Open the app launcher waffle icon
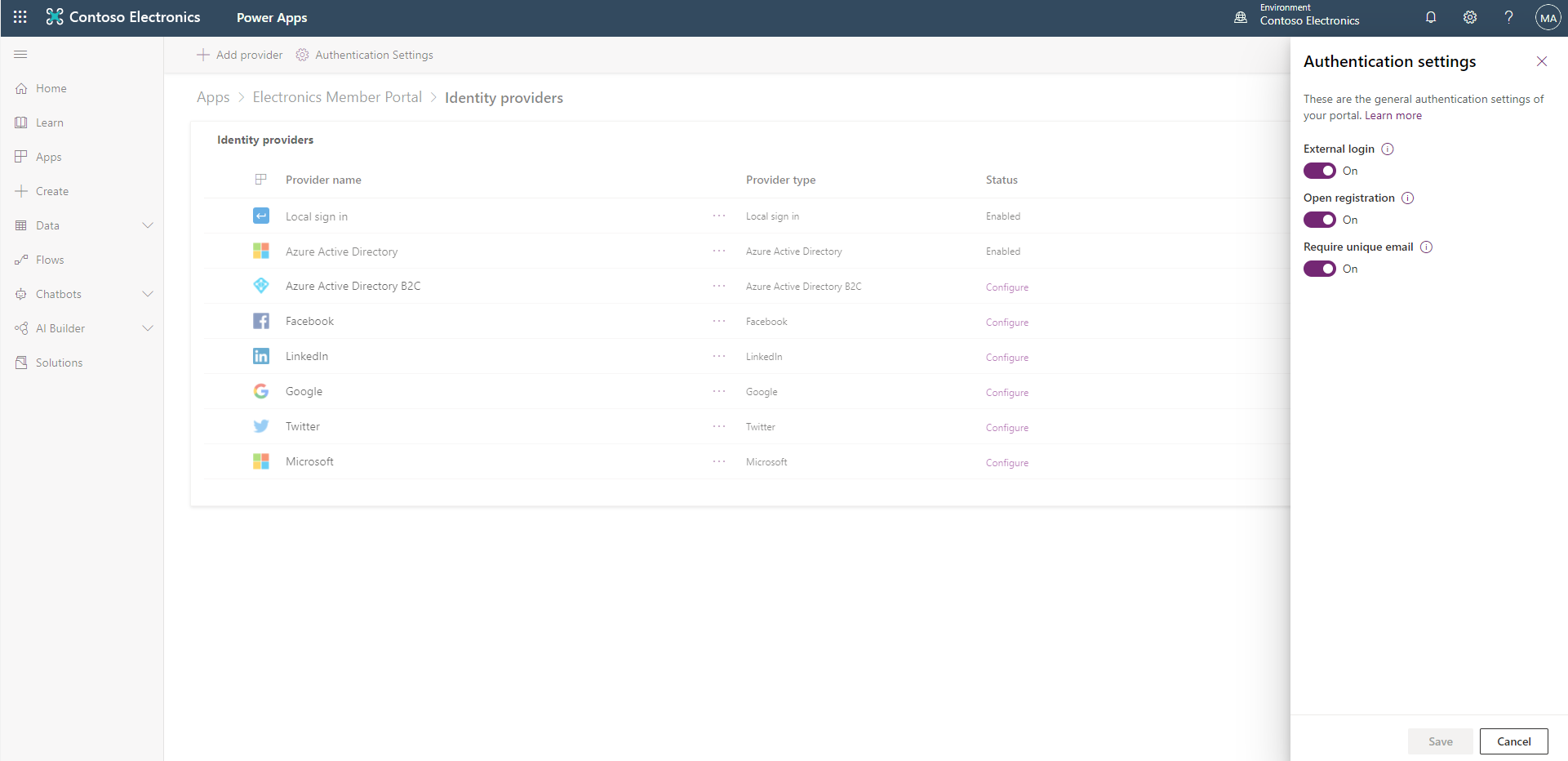The image size is (1568, 761). tap(20, 17)
